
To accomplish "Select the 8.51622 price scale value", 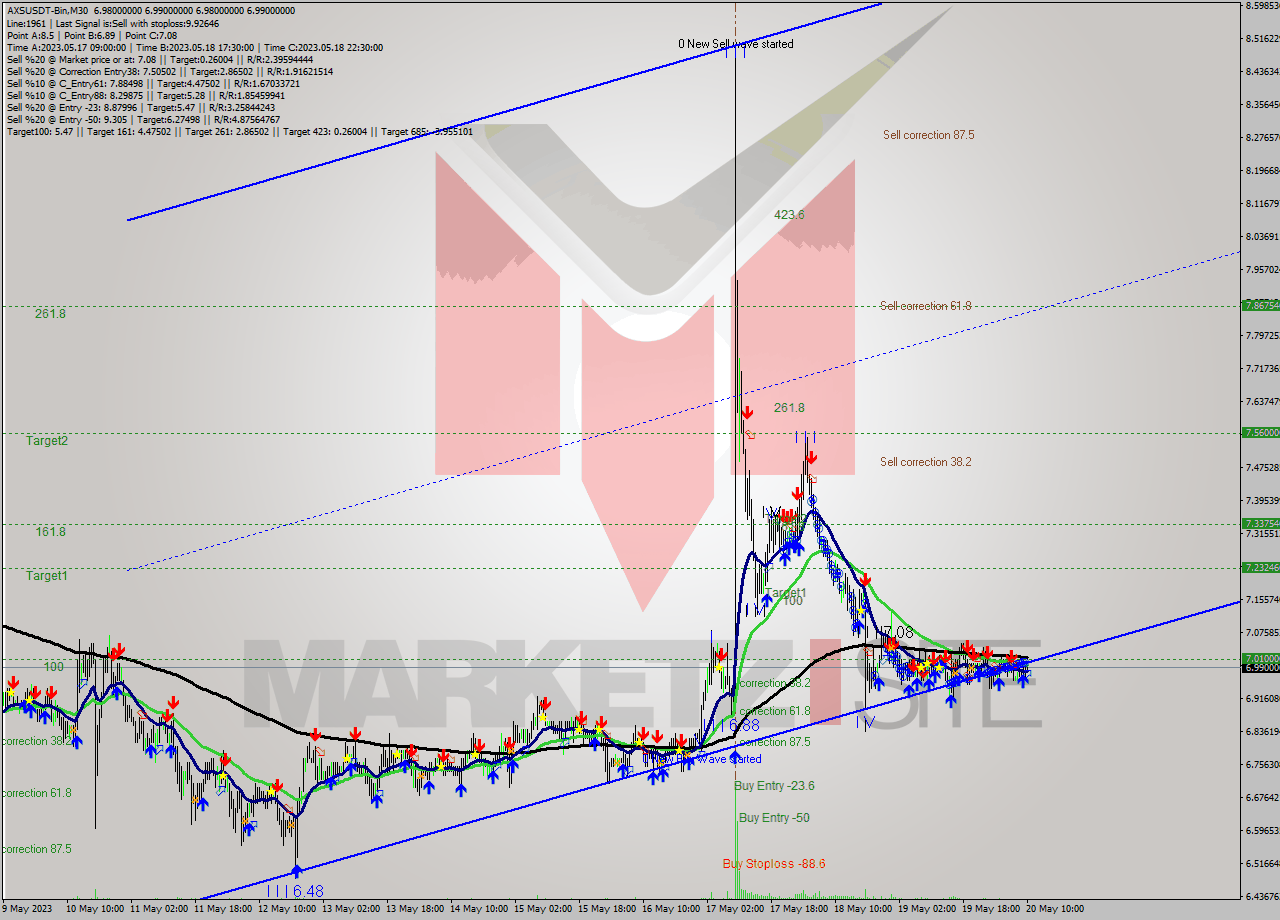I will point(1262,39).
